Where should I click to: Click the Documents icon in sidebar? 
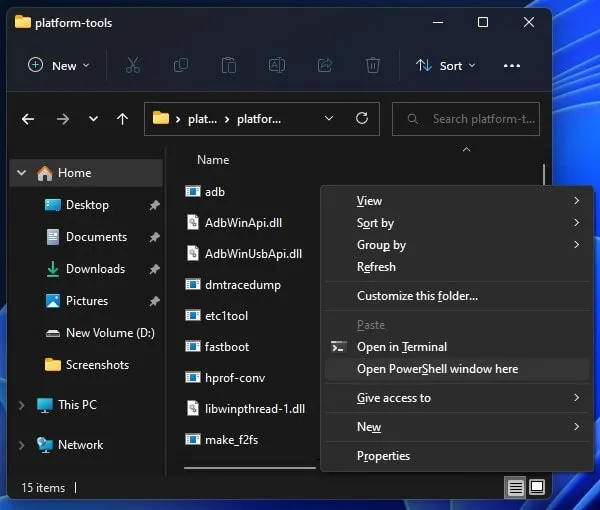click(53, 237)
